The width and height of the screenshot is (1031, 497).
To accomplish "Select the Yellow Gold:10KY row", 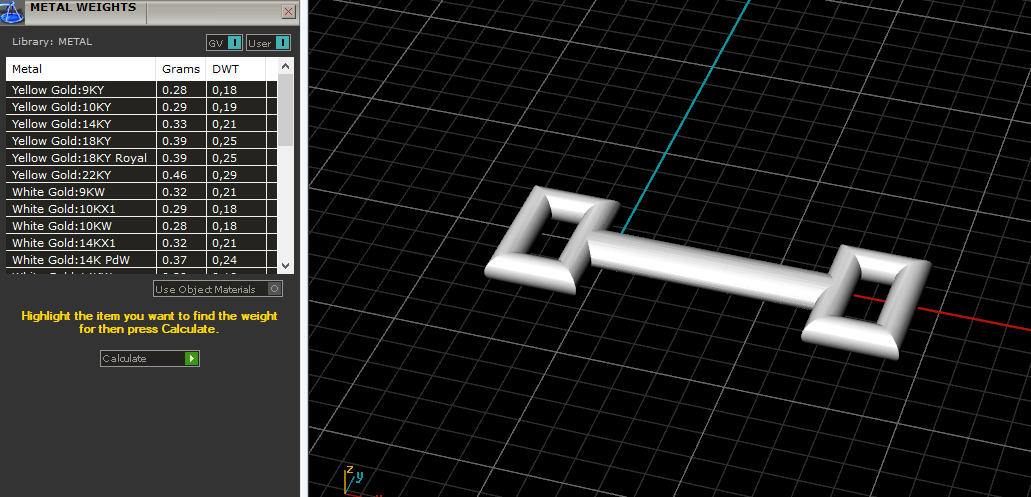I will pyautogui.click(x=141, y=106).
